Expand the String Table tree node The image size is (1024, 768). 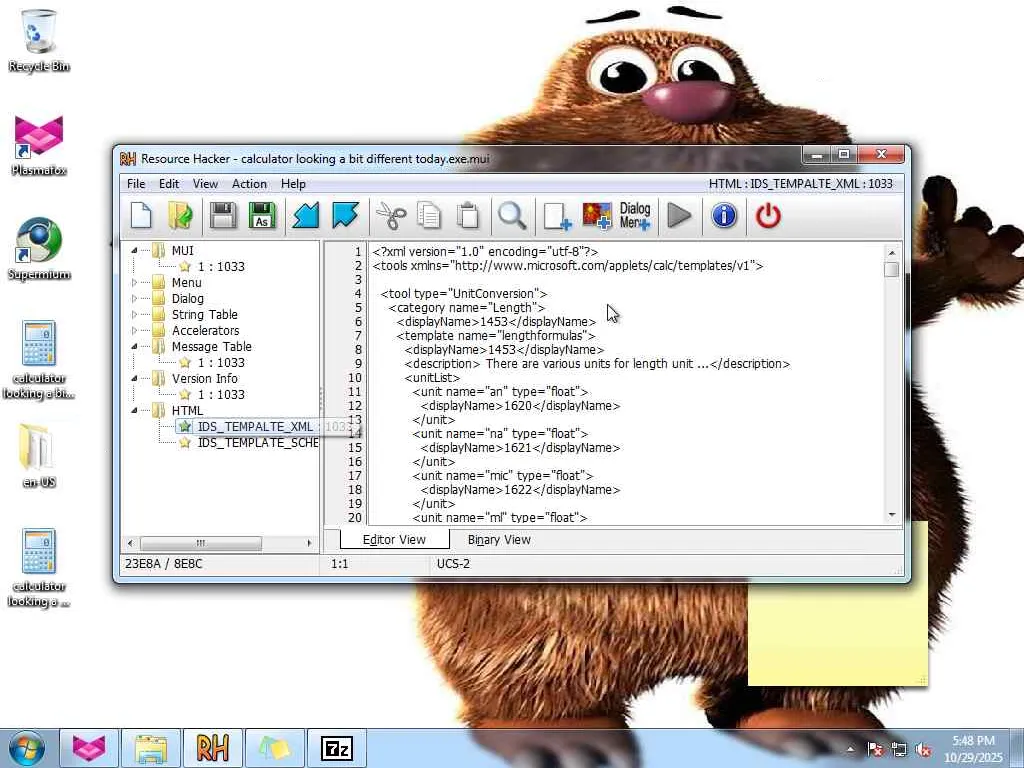[x=135, y=314]
